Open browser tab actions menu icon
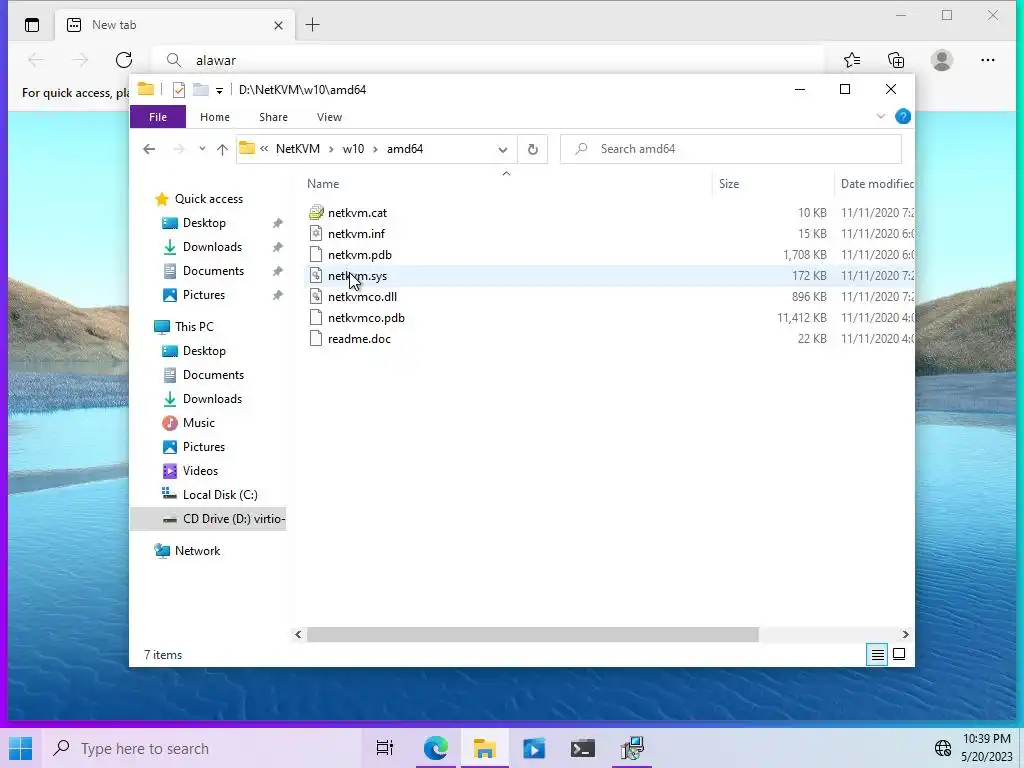The height and width of the screenshot is (768, 1024). [x=31, y=25]
